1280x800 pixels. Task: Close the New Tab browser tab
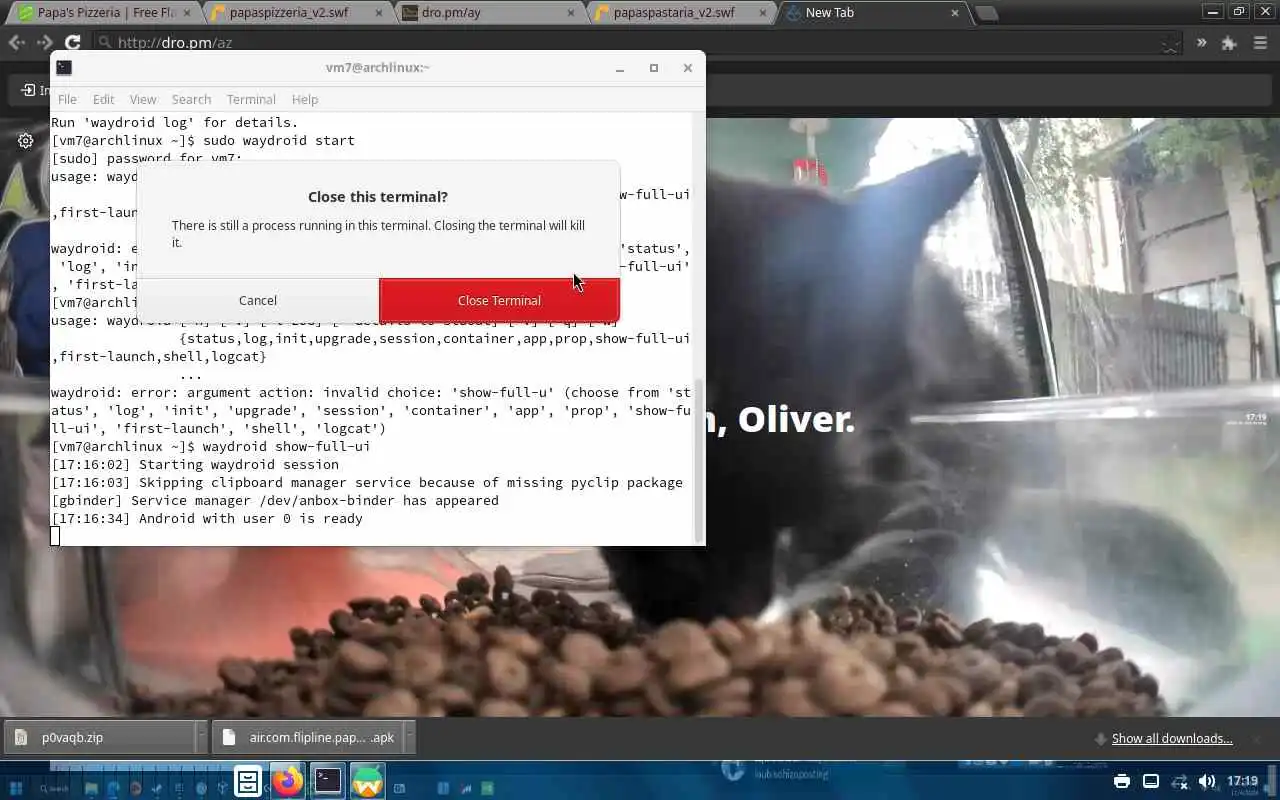coord(955,13)
